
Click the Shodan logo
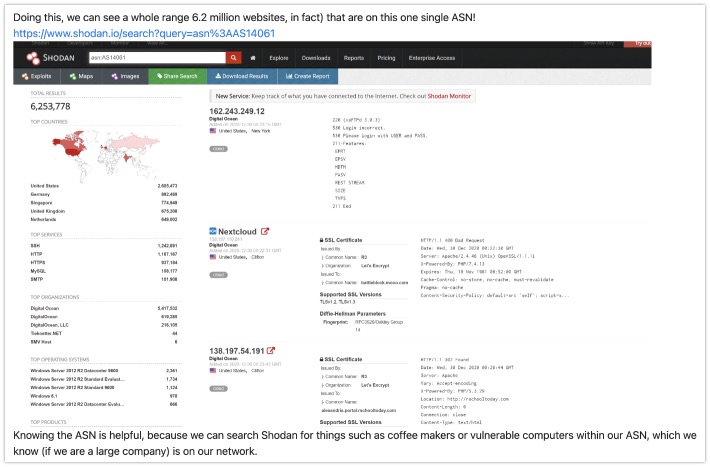50,58
